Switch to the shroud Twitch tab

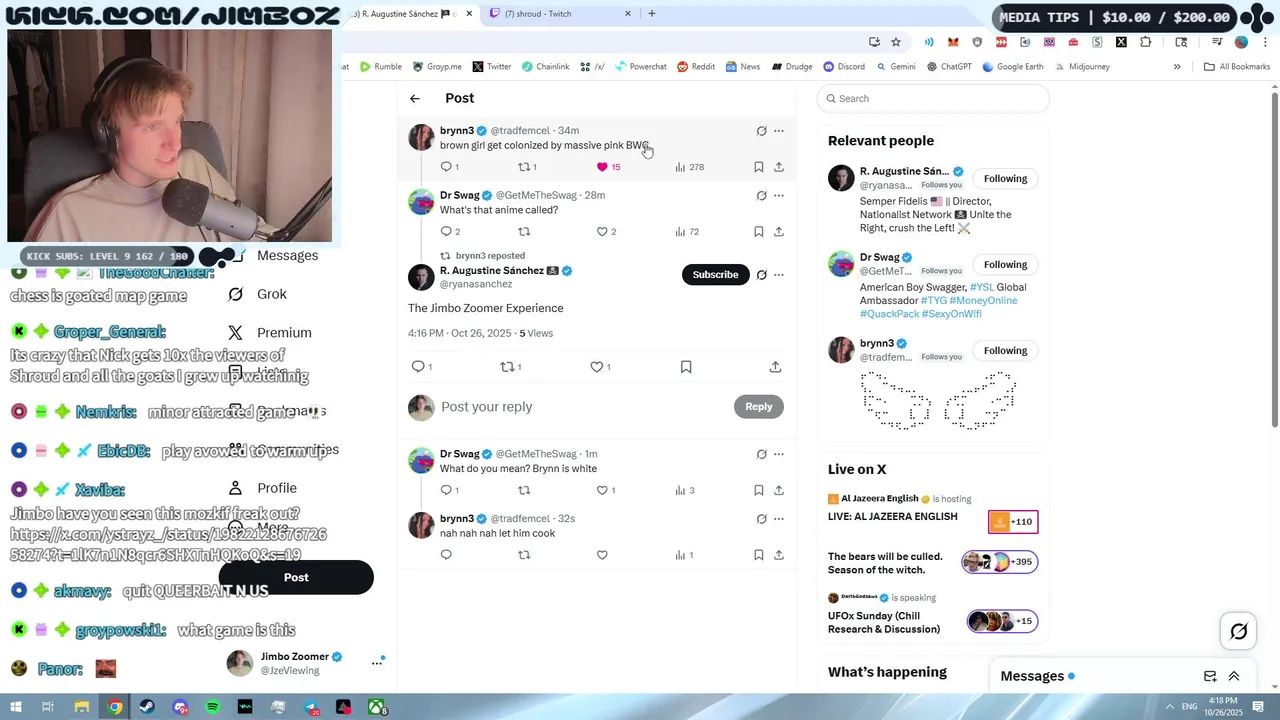tap(538, 14)
